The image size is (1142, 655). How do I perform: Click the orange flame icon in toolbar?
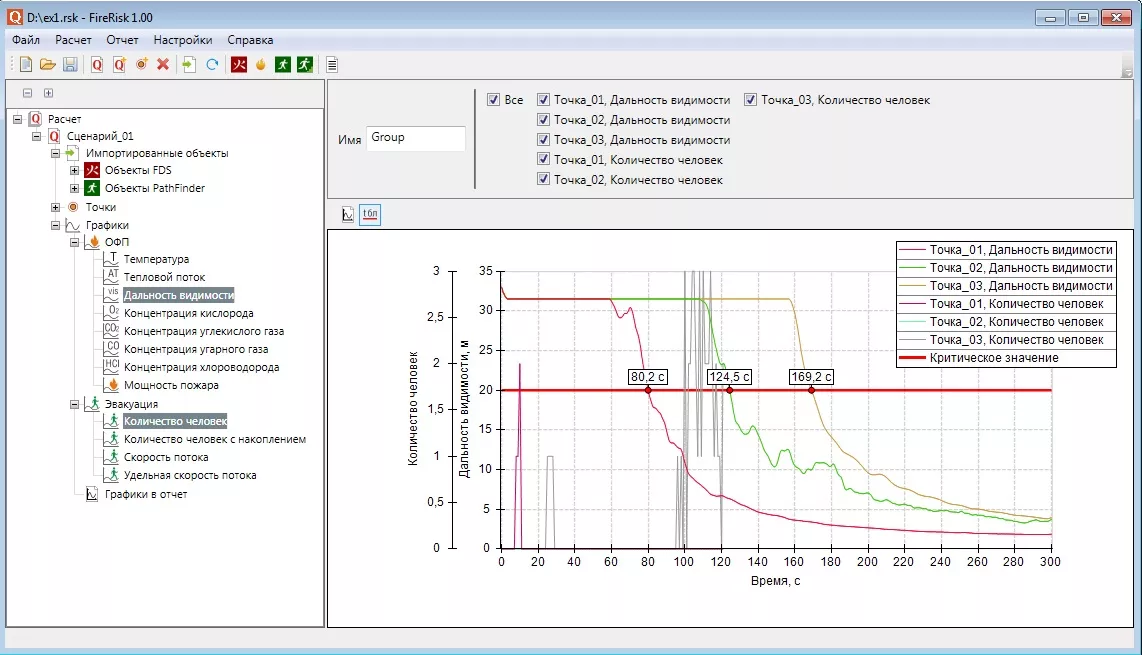pyautogui.click(x=261, y=64)
